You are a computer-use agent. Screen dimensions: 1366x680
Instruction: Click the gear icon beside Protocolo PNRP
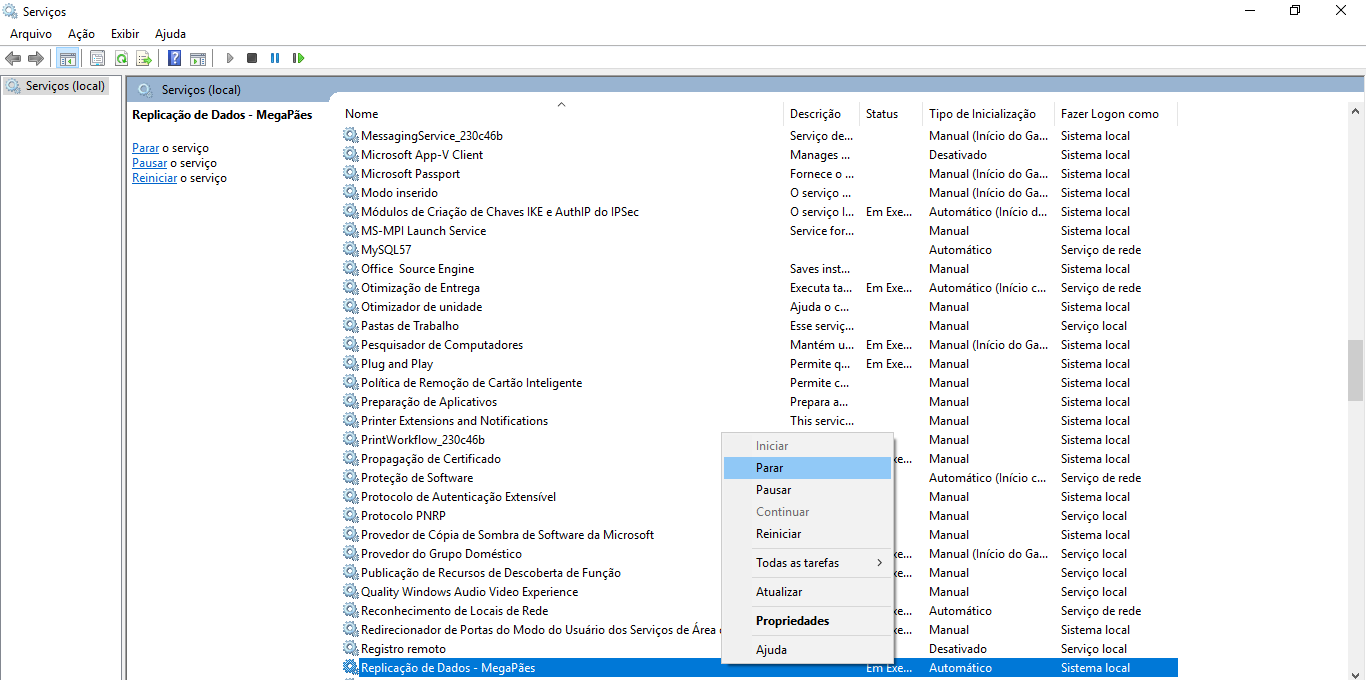(351, 516)
